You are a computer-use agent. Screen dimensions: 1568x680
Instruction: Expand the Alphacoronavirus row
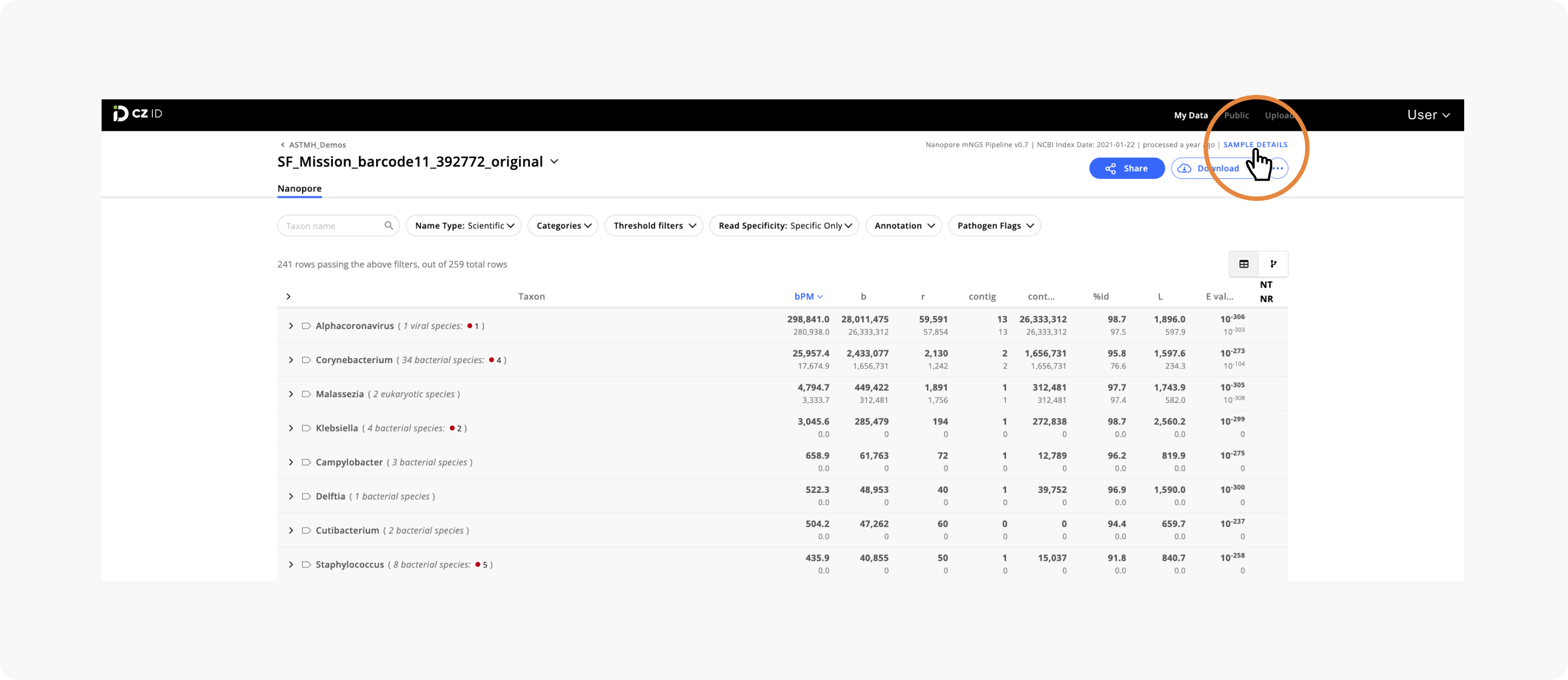point(291,326)
